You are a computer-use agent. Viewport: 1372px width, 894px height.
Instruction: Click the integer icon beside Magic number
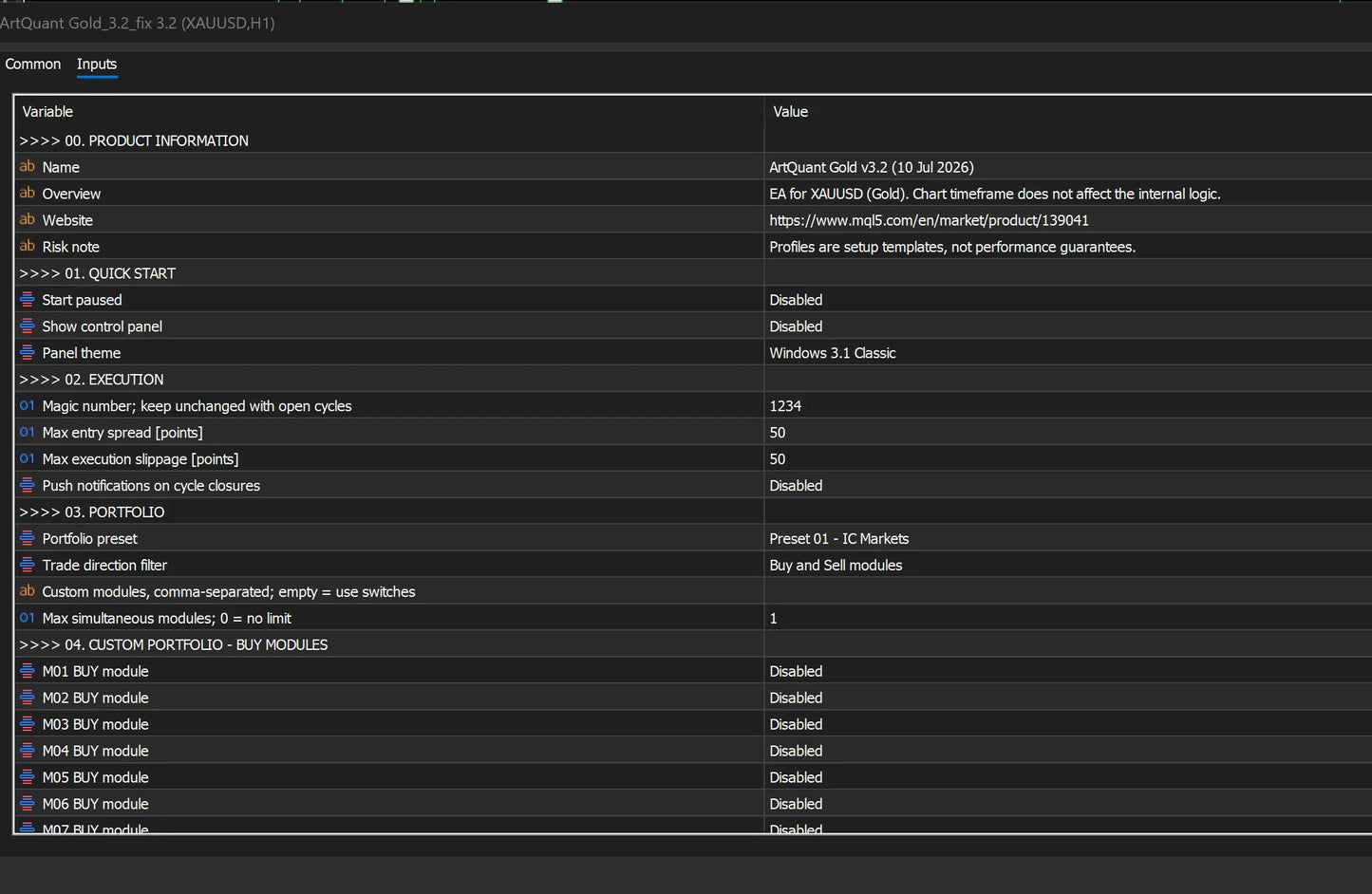27,405
